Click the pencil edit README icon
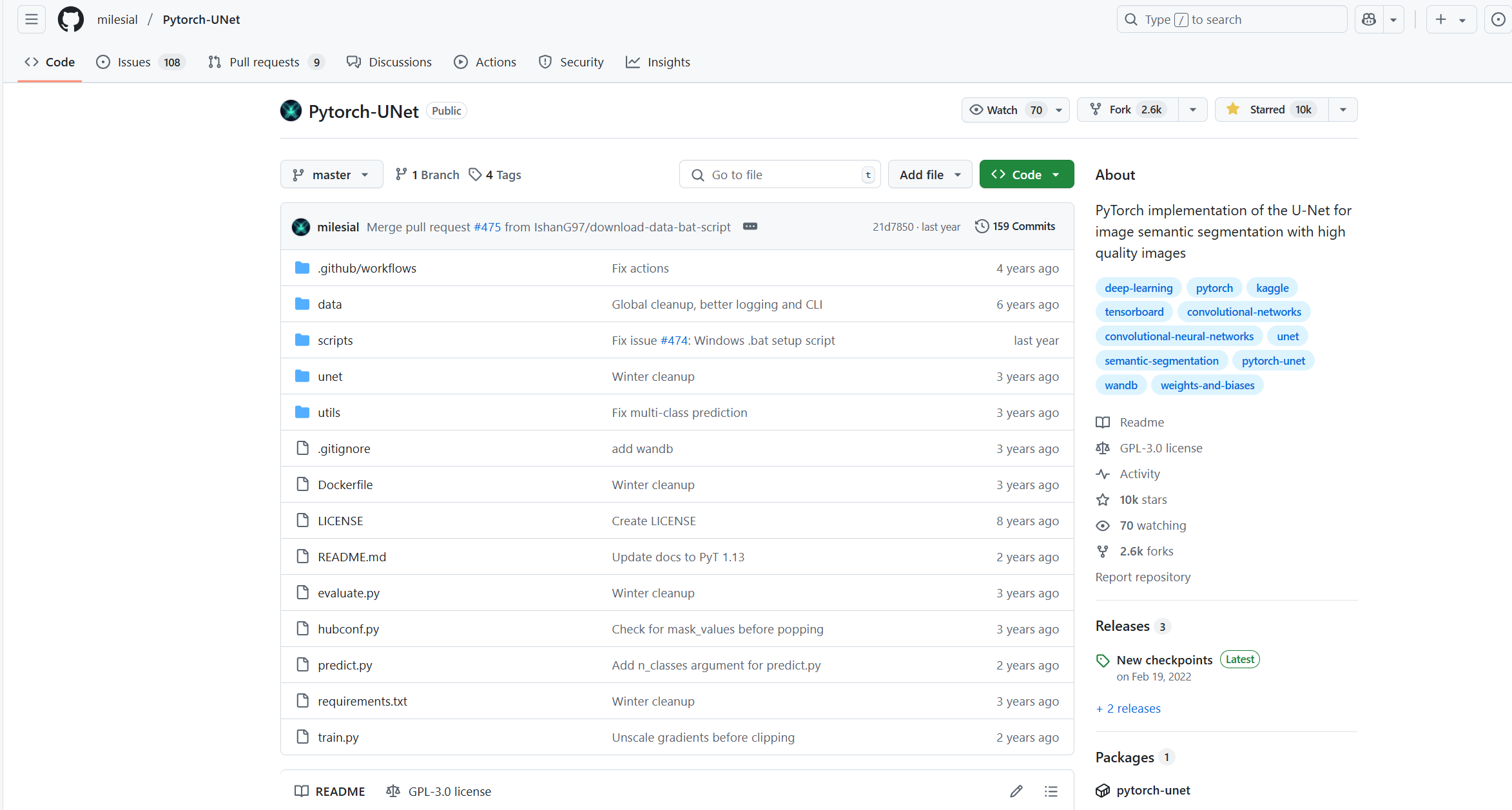1512x810 pixels. point(1016,791)
